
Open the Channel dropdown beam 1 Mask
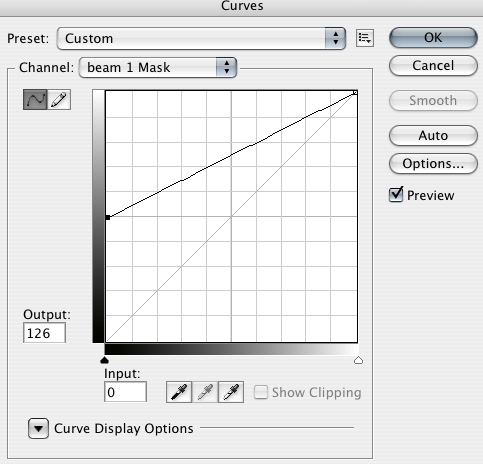point(158,67)
